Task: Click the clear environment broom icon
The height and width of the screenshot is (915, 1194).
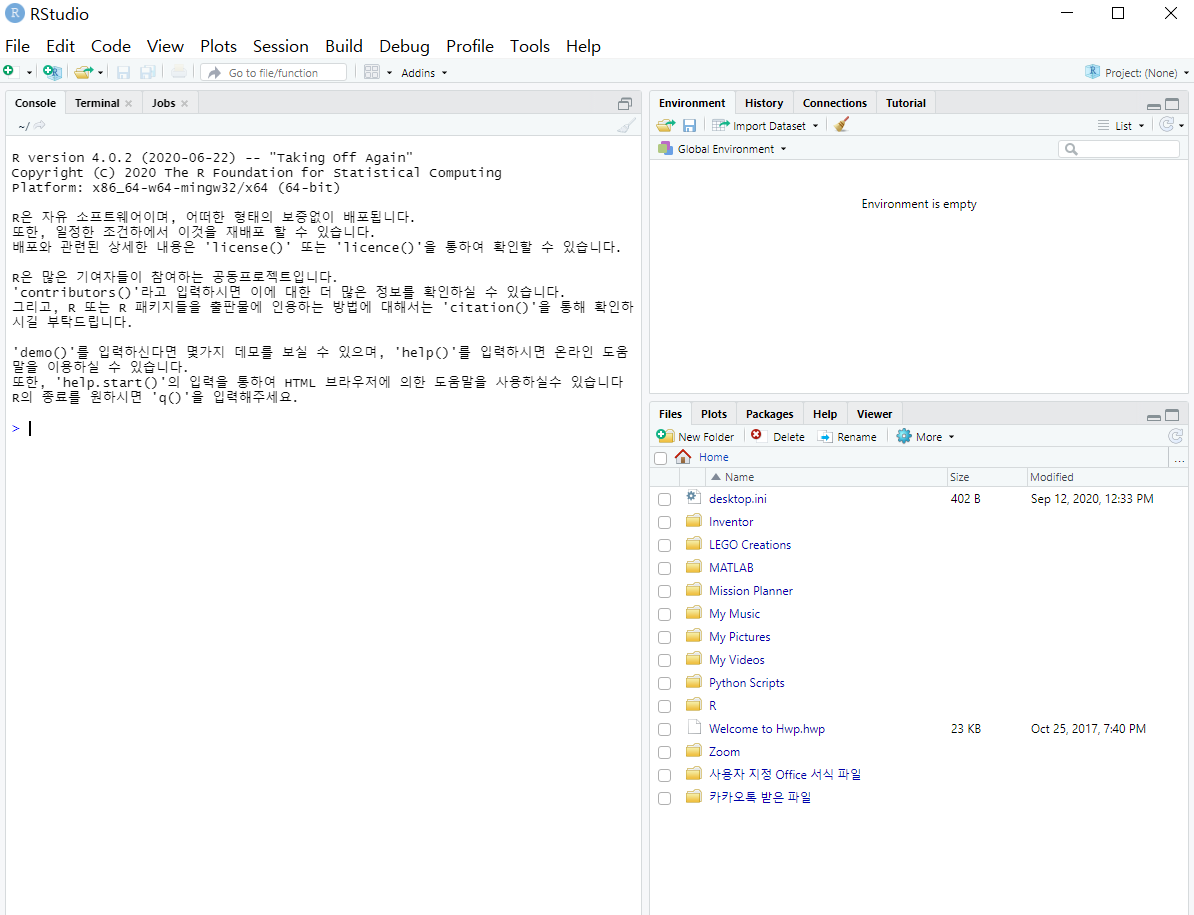Action: pyautogui.click(x=841, y=125)
